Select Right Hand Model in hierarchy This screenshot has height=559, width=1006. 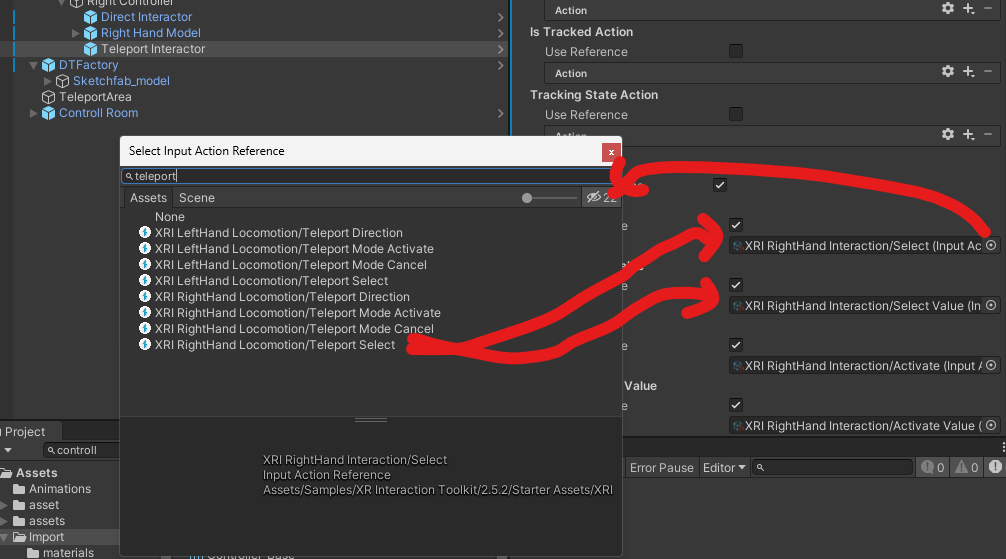click(150, 33)
